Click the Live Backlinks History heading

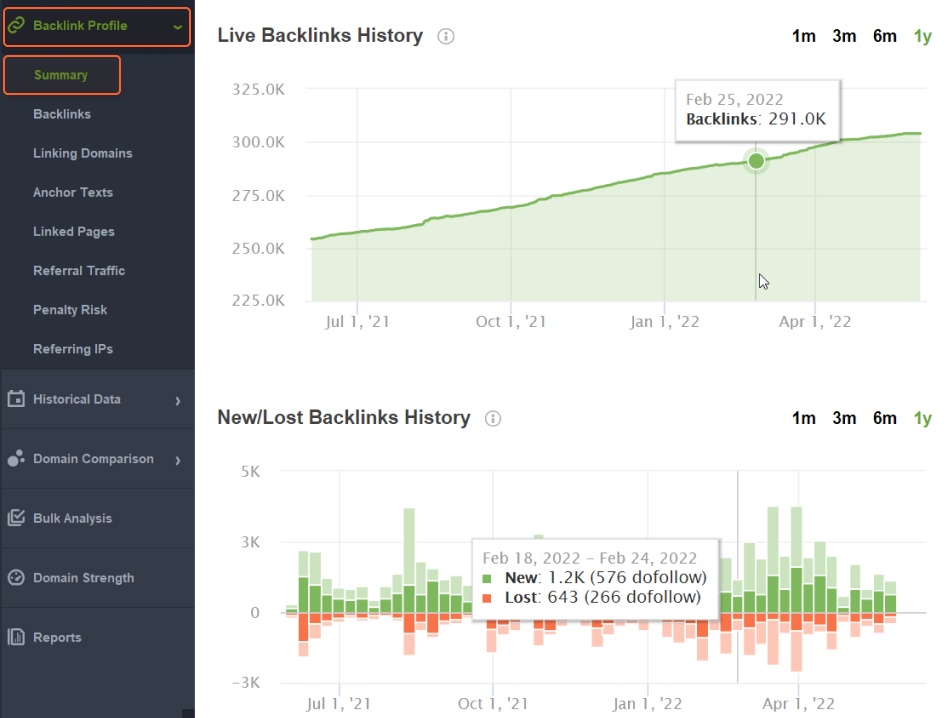pos(320,36)
